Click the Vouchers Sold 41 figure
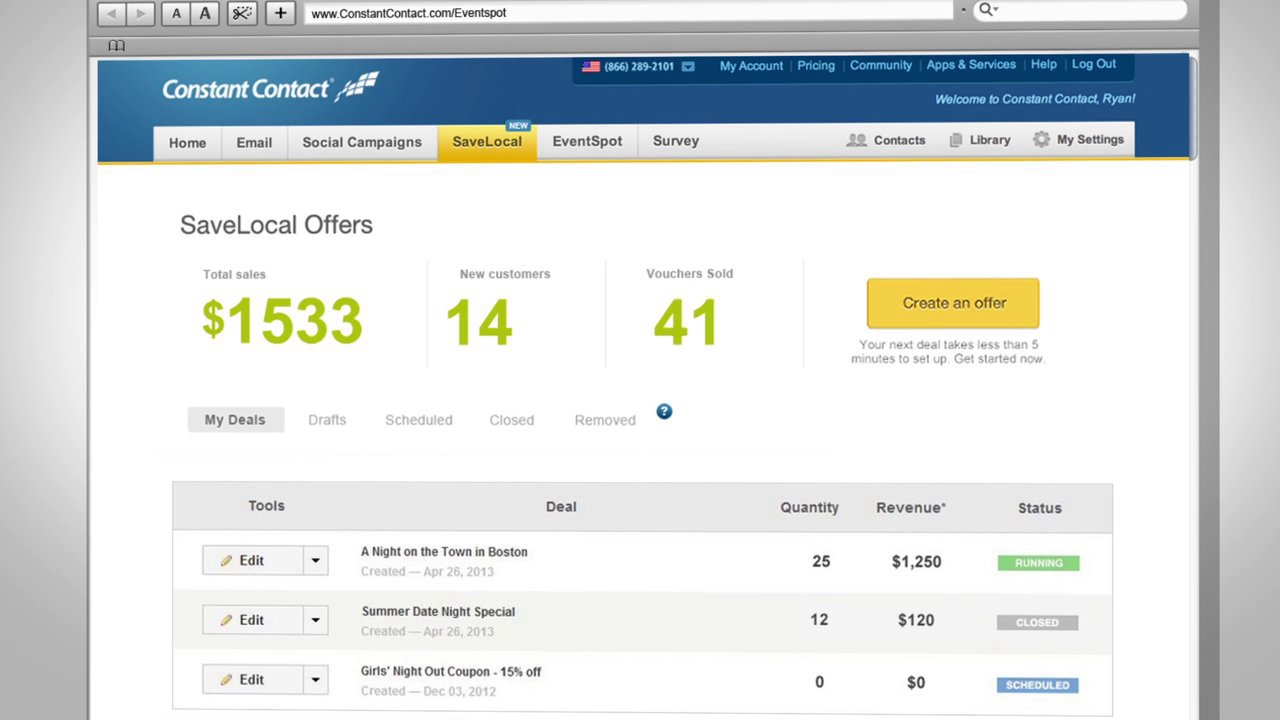This screenshot has height=720, width=1280. [686, 323]
